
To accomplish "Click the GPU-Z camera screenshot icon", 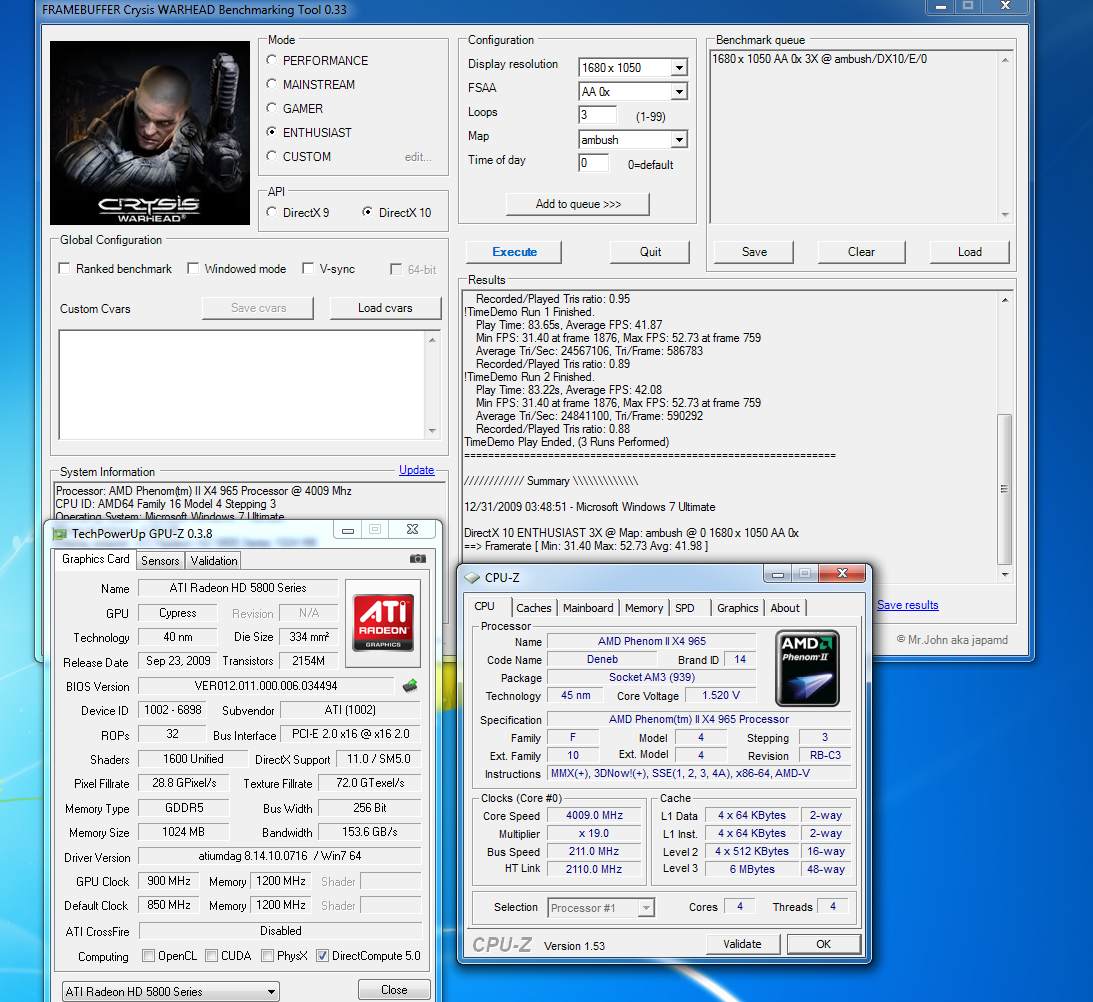I will pyautogui.click(x=418, y=559).
